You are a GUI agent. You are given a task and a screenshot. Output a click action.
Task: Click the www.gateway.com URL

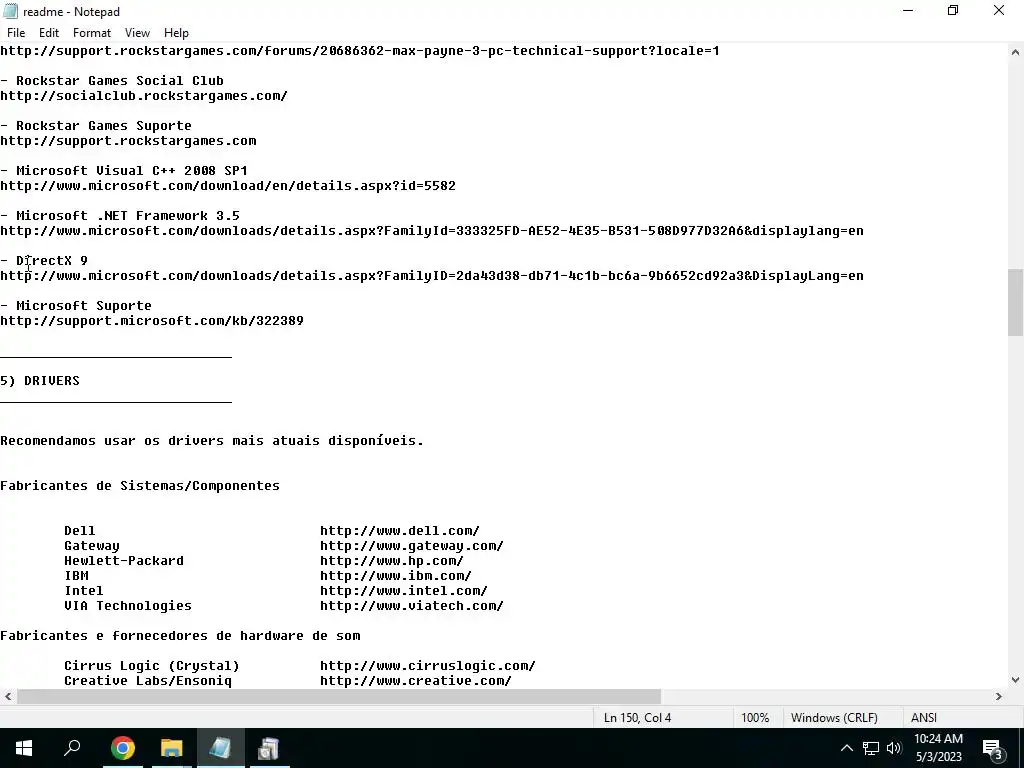pos(411,546)
